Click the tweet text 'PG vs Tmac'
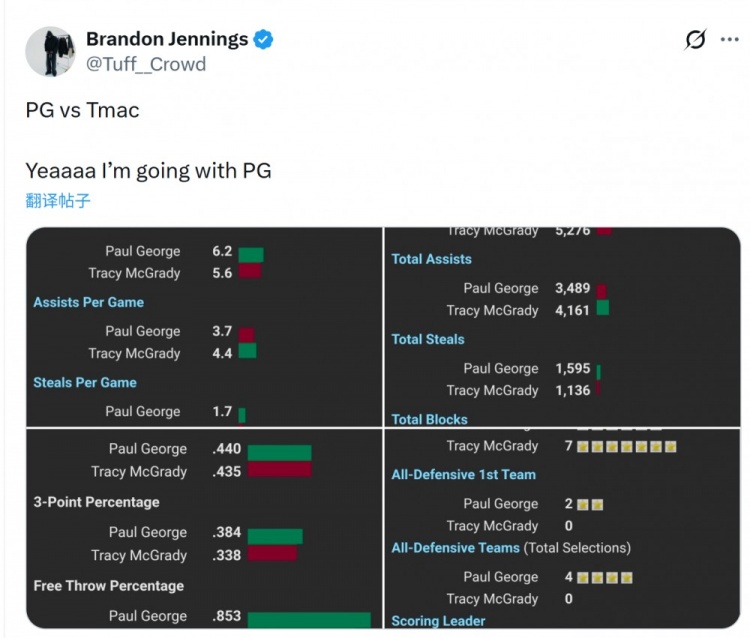The width and height of the screenshot is (750, 638). pos(83,110)
